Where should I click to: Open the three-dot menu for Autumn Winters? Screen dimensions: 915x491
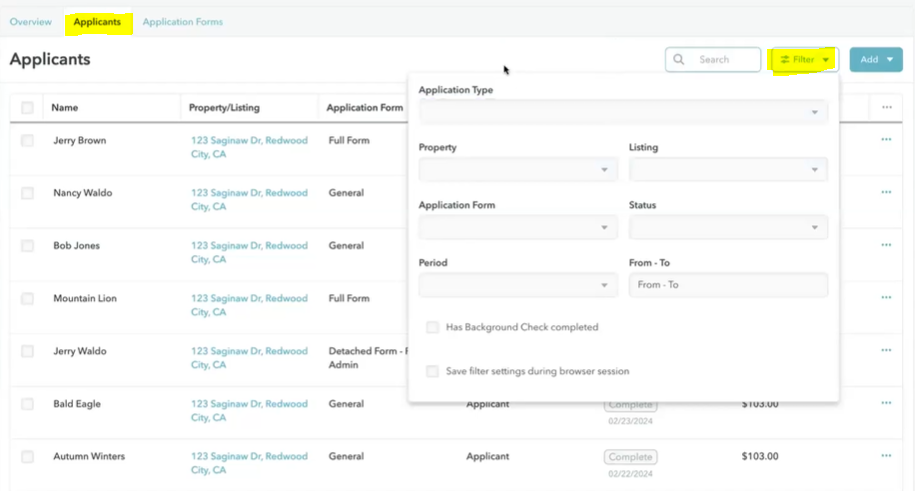tap(886, 456)
